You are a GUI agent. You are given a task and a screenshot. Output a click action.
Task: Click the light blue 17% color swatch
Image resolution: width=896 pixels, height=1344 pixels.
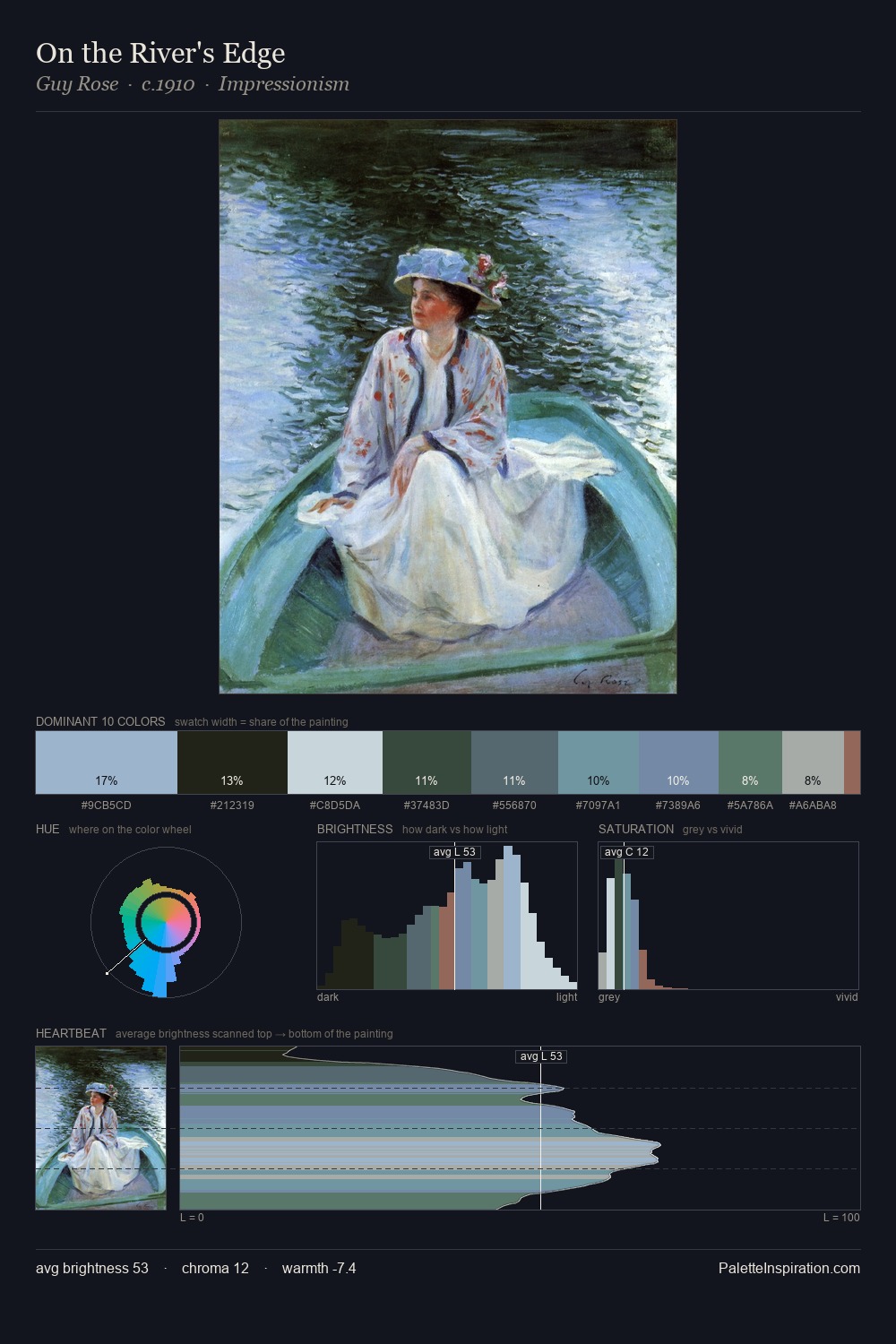pyautogui.click(x=107, y=762)
